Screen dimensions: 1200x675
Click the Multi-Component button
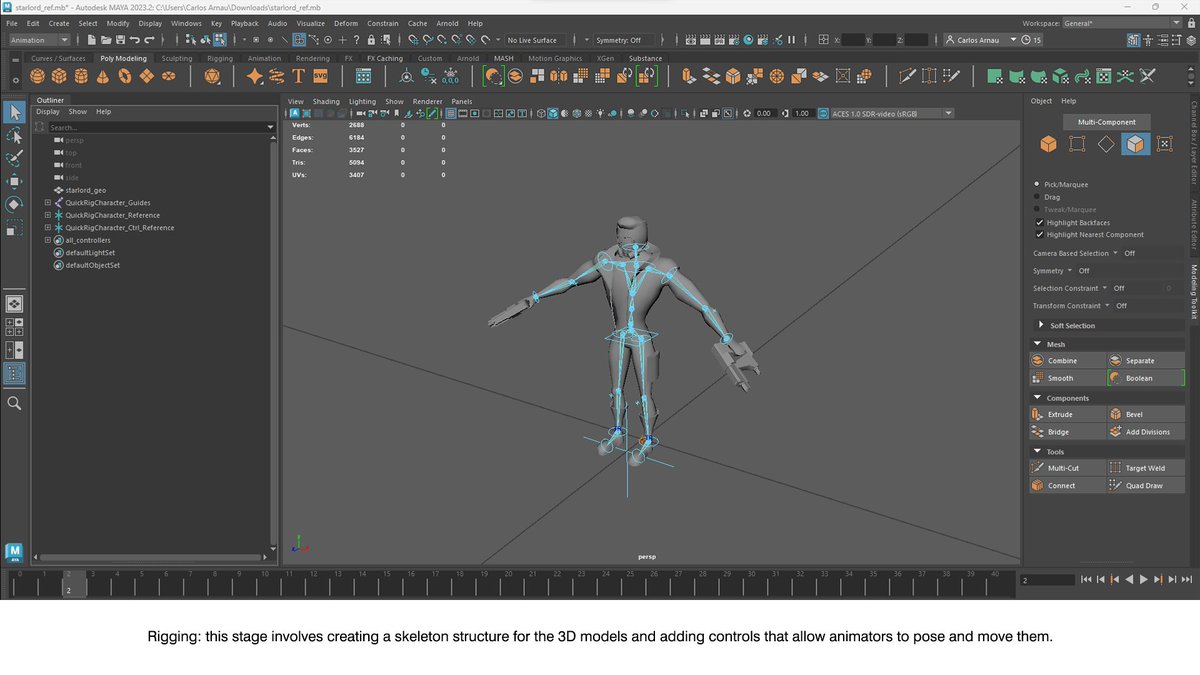(x=1106, y=122)
